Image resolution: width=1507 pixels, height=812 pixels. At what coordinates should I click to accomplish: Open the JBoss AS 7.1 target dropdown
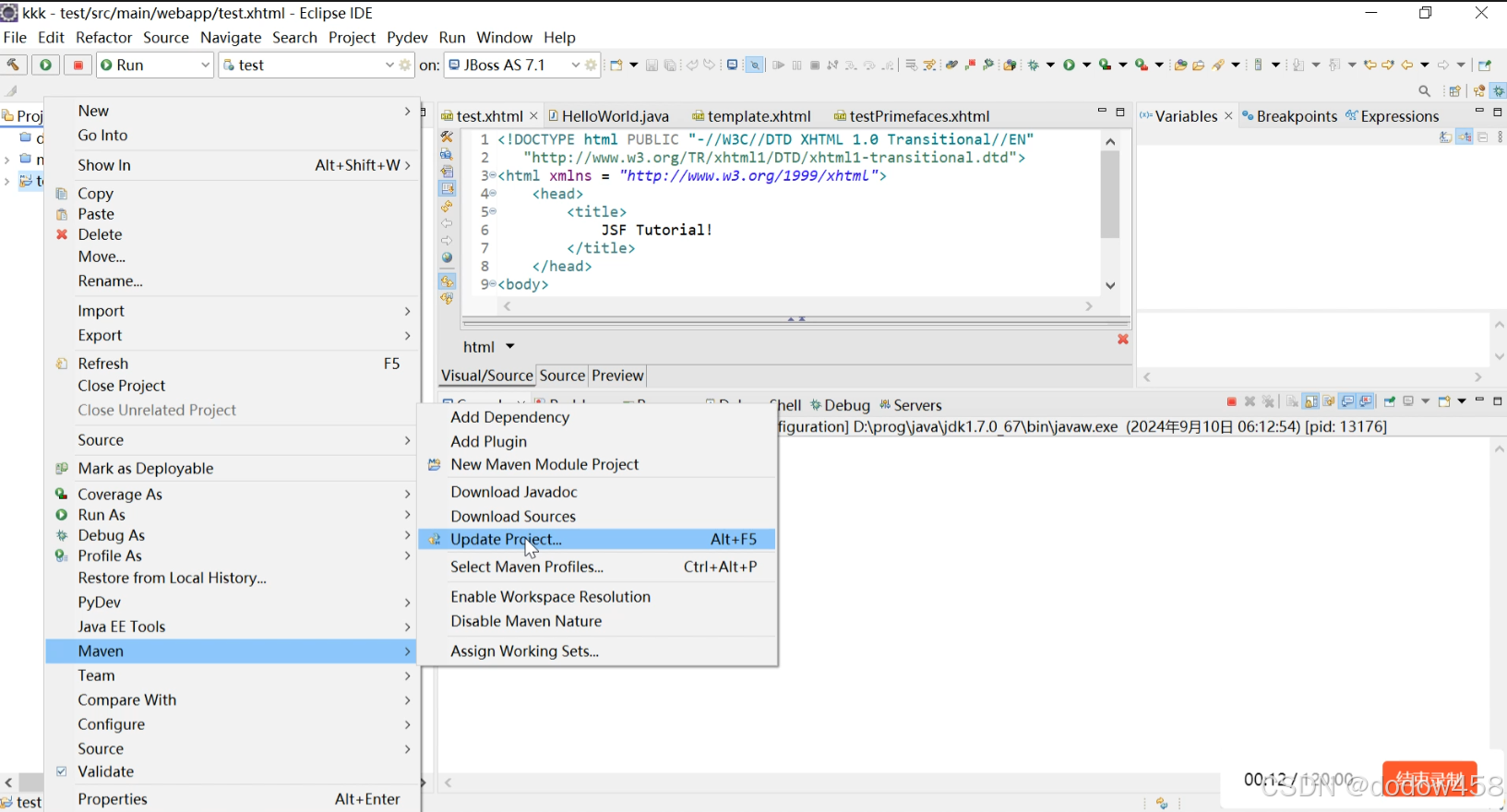pyautogui.click(x=576, y=65)
